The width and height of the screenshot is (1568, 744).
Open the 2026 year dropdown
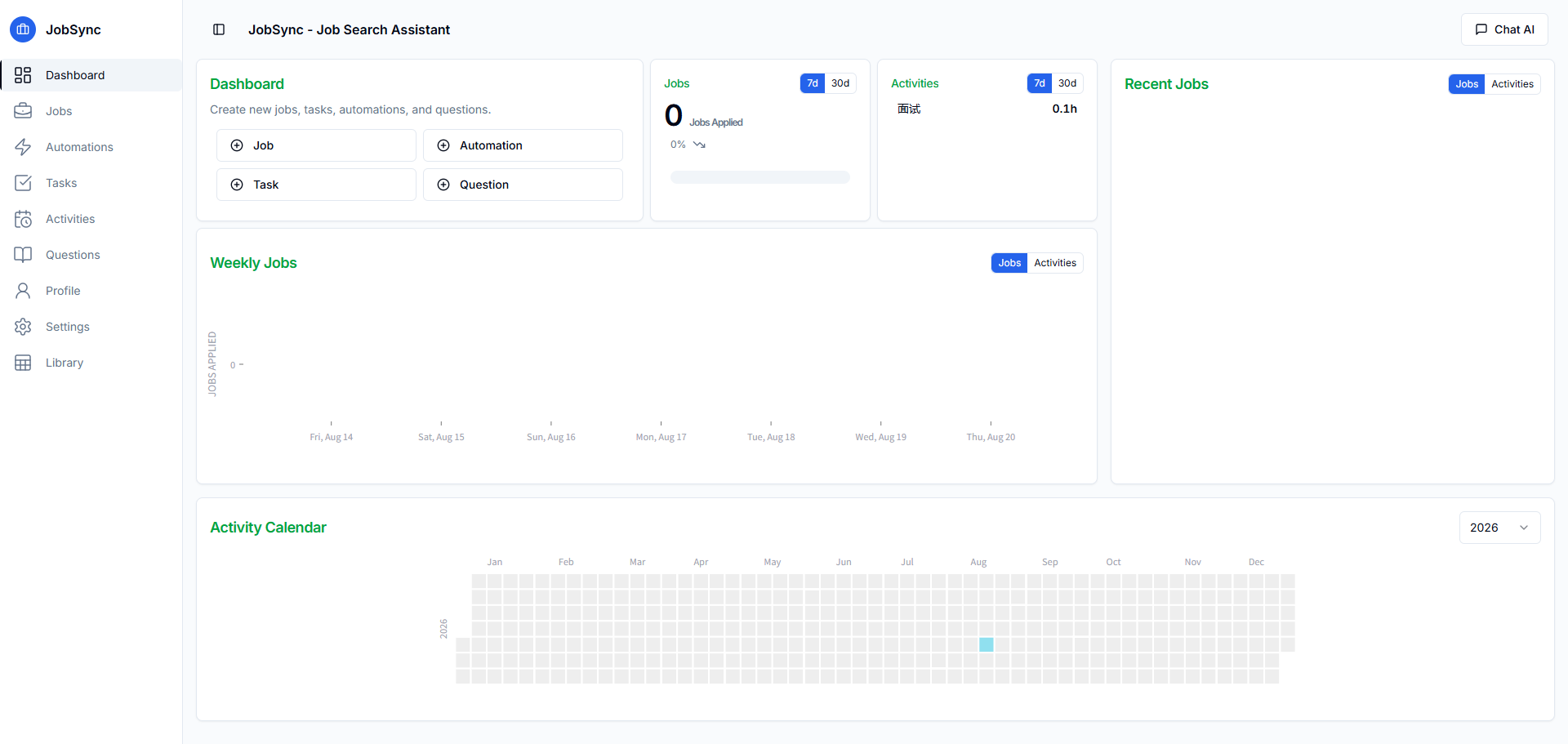tap(1500, 528)
